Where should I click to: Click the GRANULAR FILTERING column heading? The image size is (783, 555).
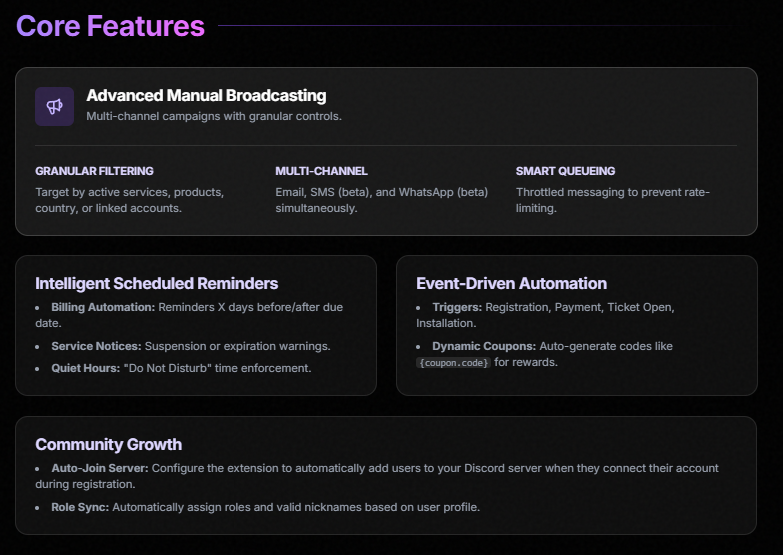94,171
